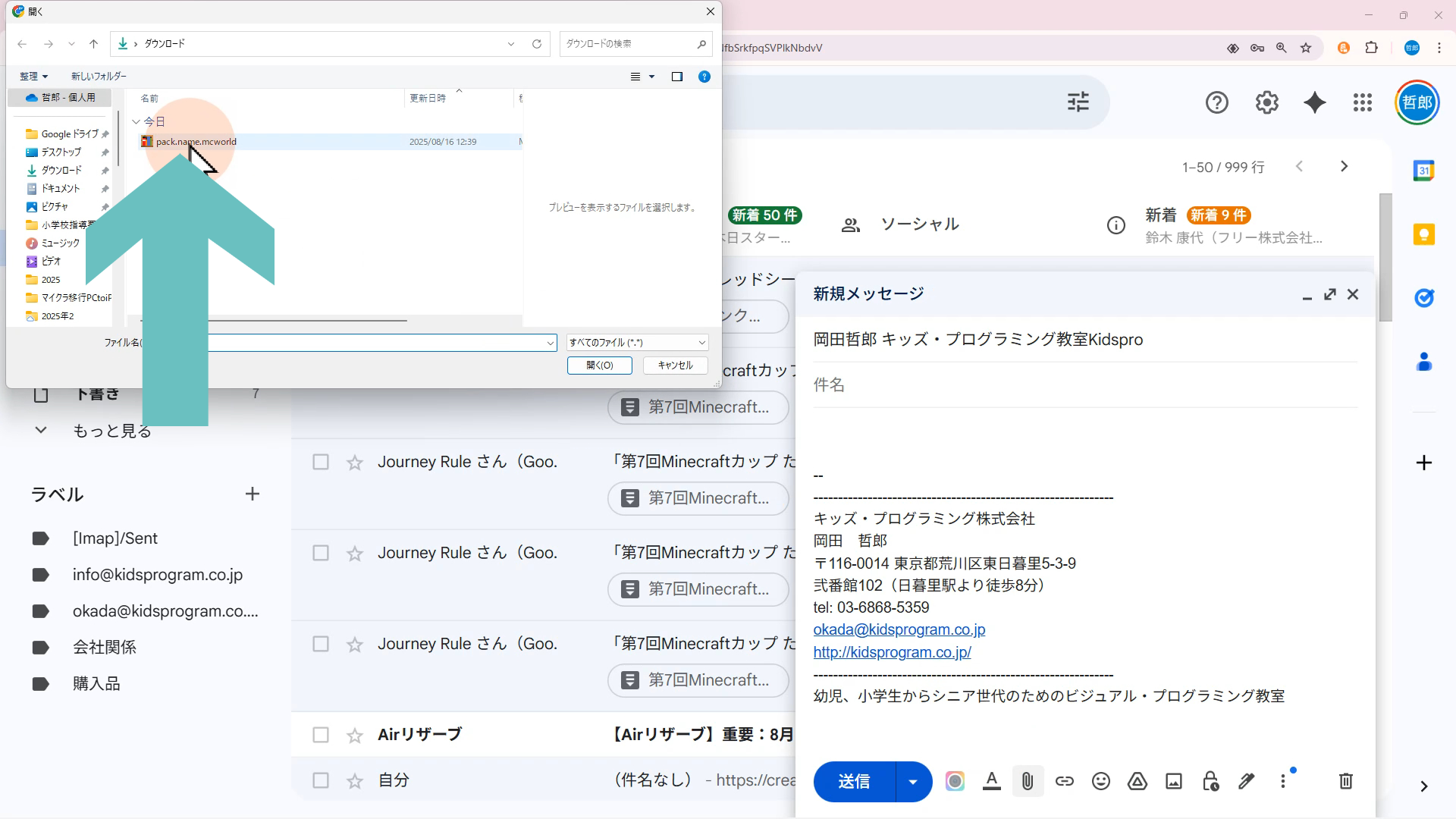Insert a link in the message
1456x819 pixels.
[x=1064, y=781]
